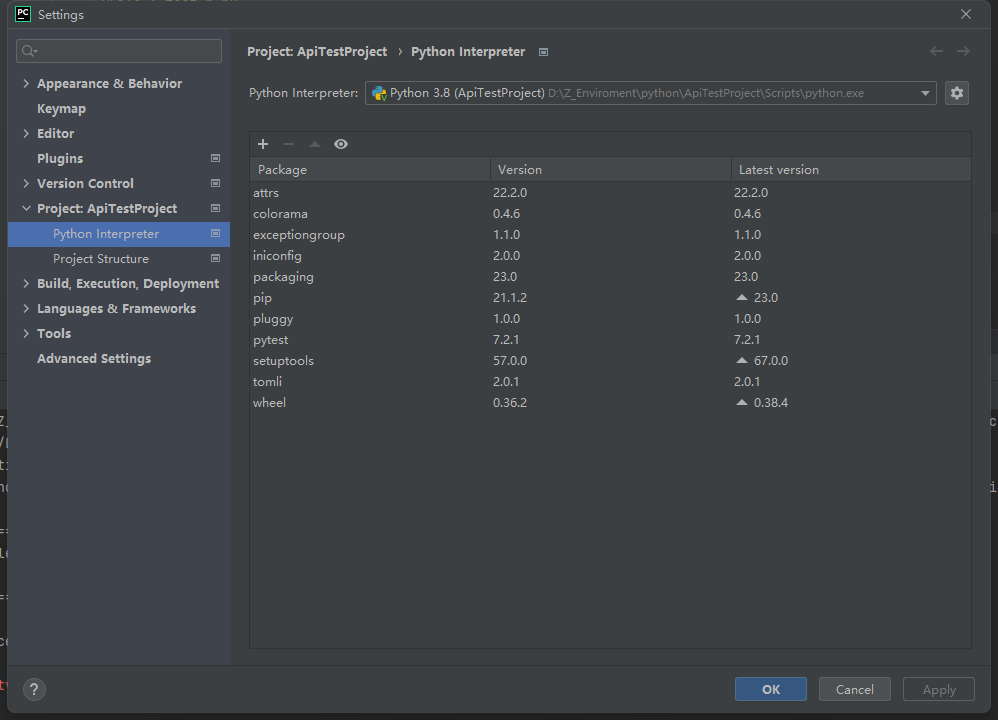Select the wheel package row

(610, 402)
